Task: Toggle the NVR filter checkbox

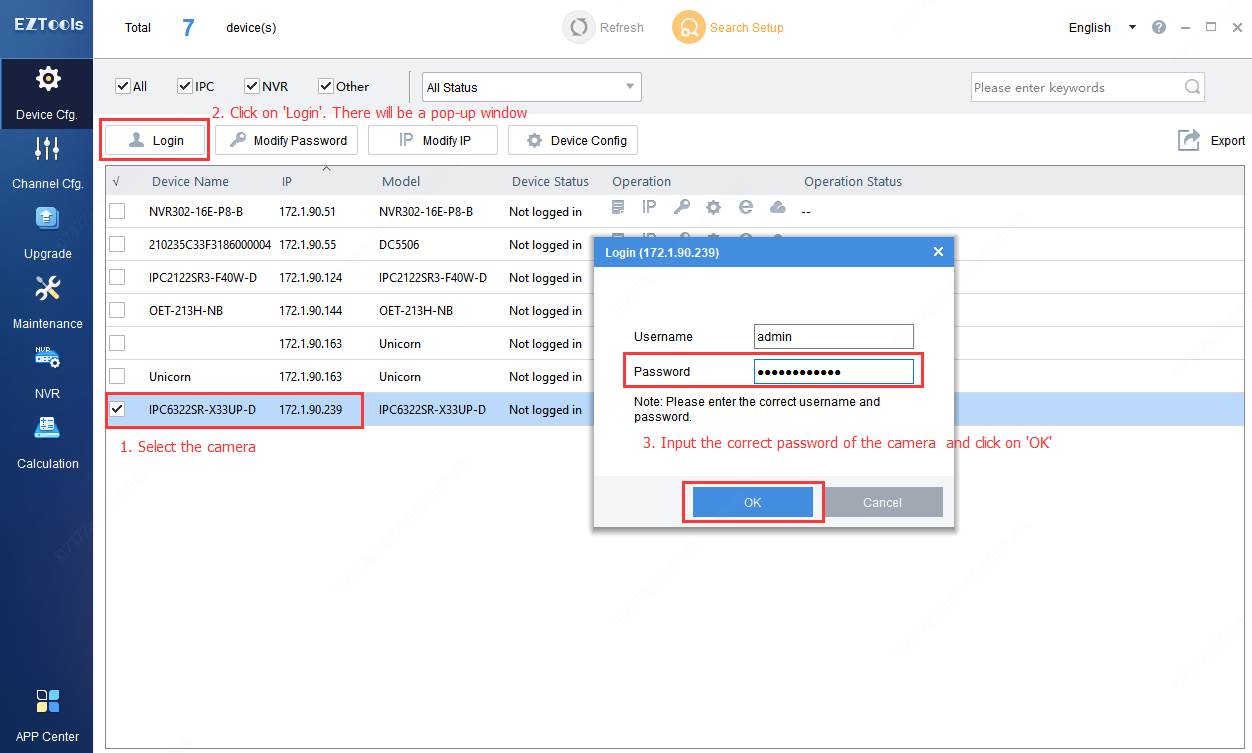Action: point(252,86)
